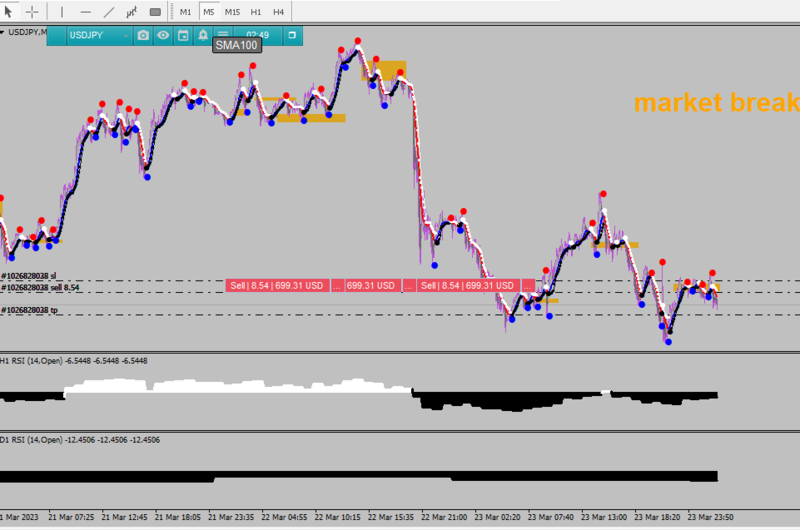Choose the vertical line drawing tool
This screenshot has height=530, width=800.
point(62,12)
